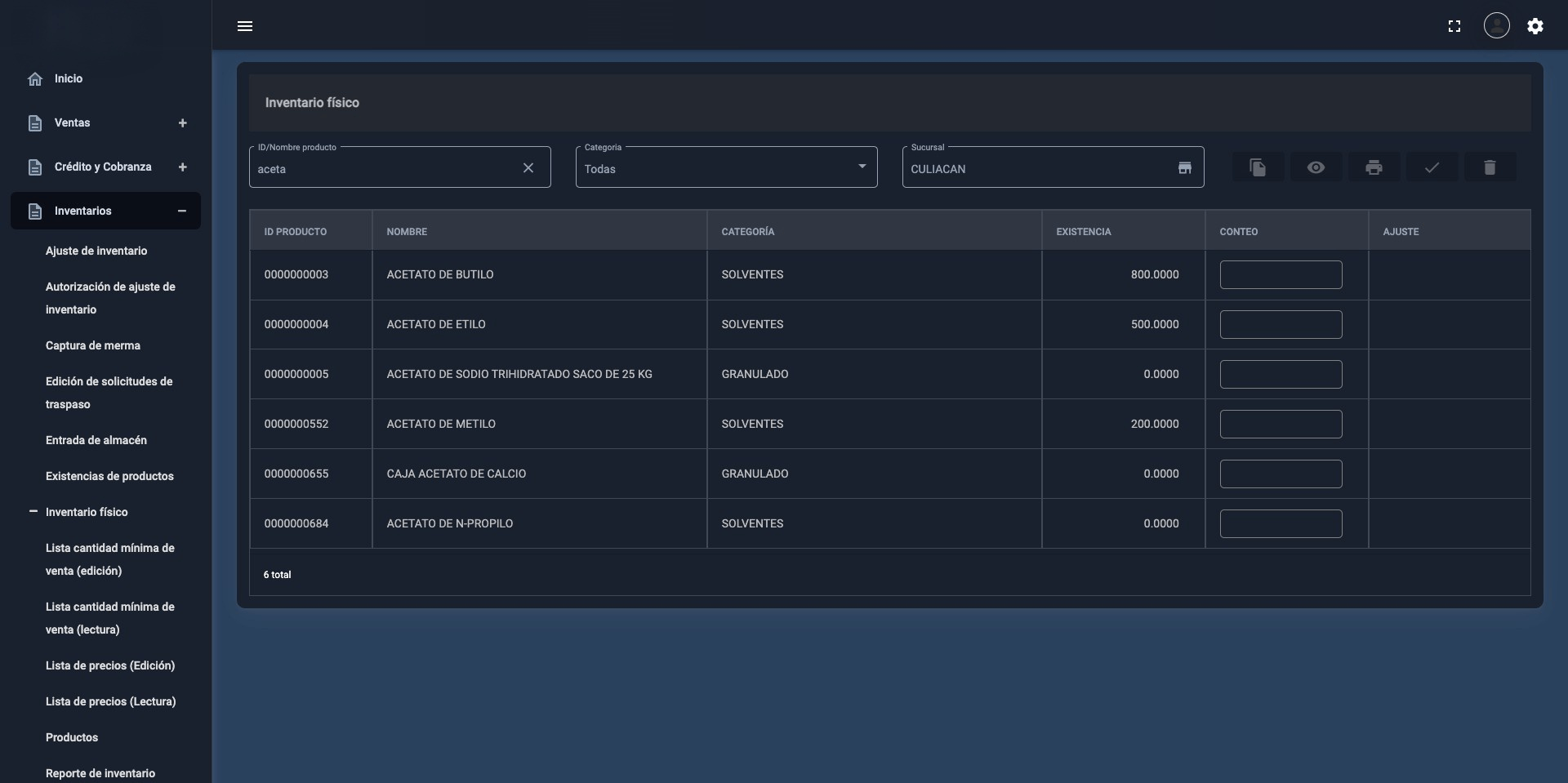Click the Captura de merma link
Image resolution: width=1568 pixels, height=783 pixels.
point(93,346)
